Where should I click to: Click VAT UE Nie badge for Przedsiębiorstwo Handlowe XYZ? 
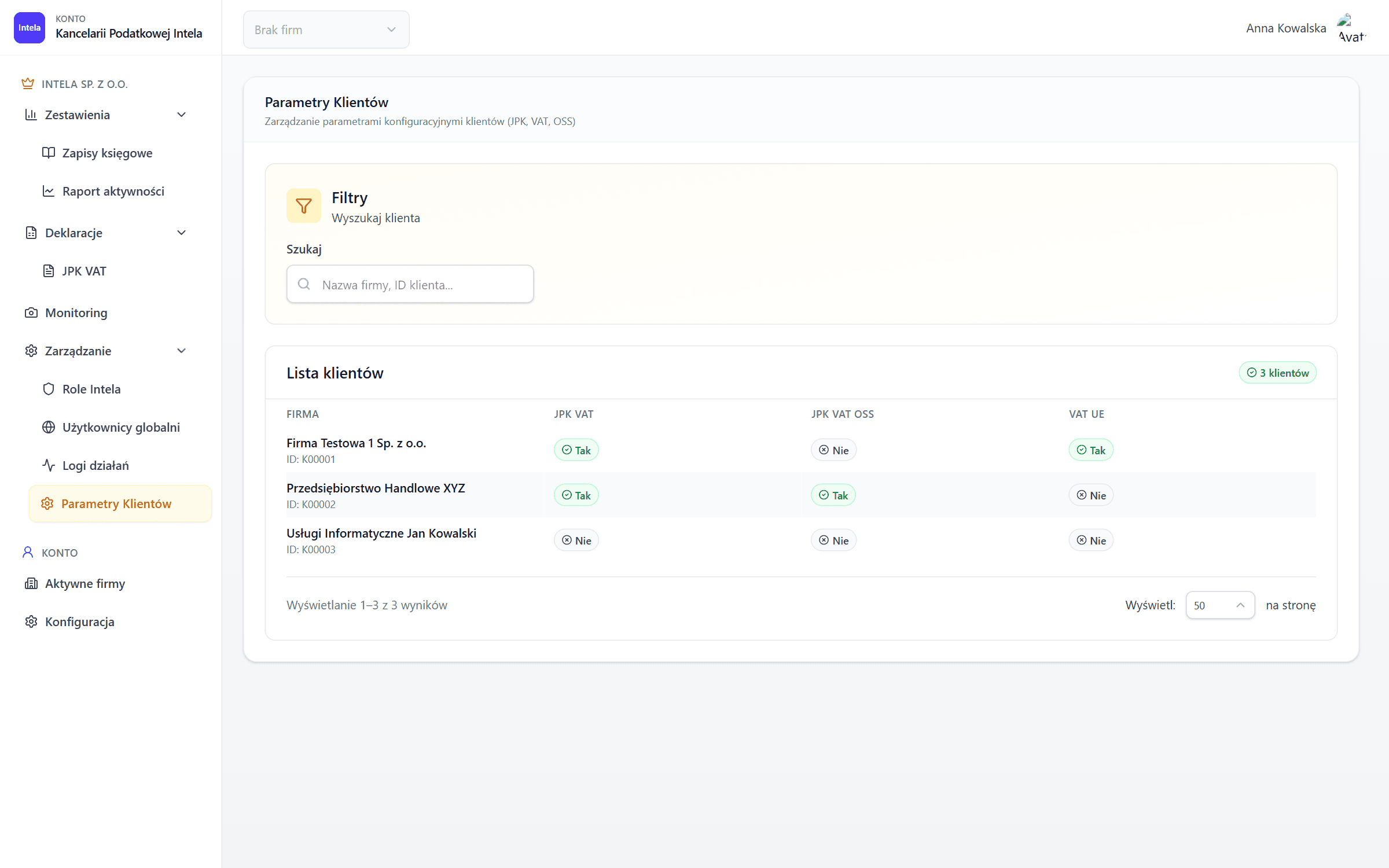1091,495
